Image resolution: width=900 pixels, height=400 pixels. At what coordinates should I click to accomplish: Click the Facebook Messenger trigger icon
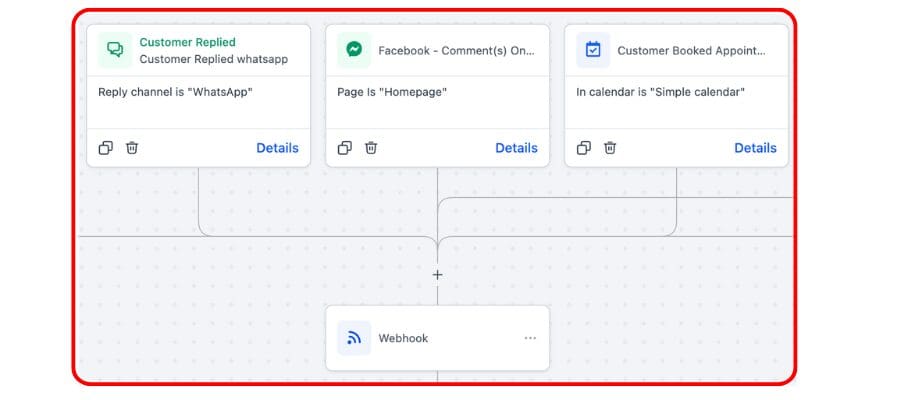[354, 50]
